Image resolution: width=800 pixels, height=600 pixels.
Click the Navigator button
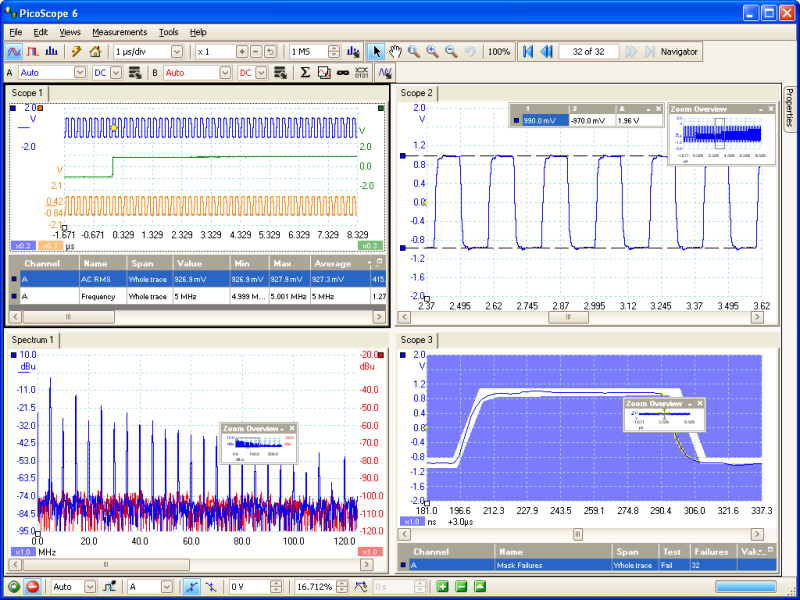coord(680,51)
